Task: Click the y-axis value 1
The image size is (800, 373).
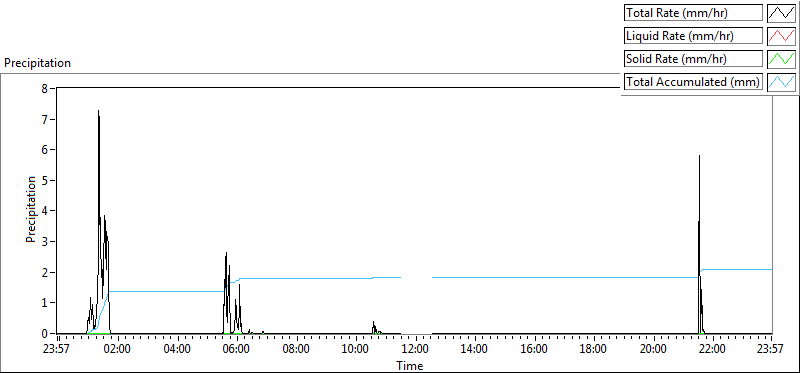Action: tap(44, 303)
